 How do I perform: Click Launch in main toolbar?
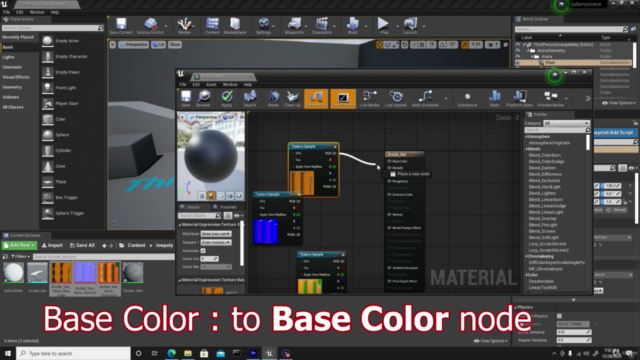(410, 26)
